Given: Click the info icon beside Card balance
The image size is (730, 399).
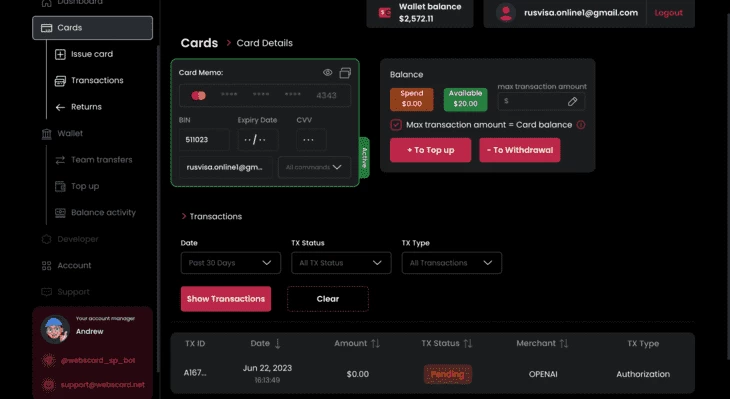Looking at the screenshot, I should point(581,125).
